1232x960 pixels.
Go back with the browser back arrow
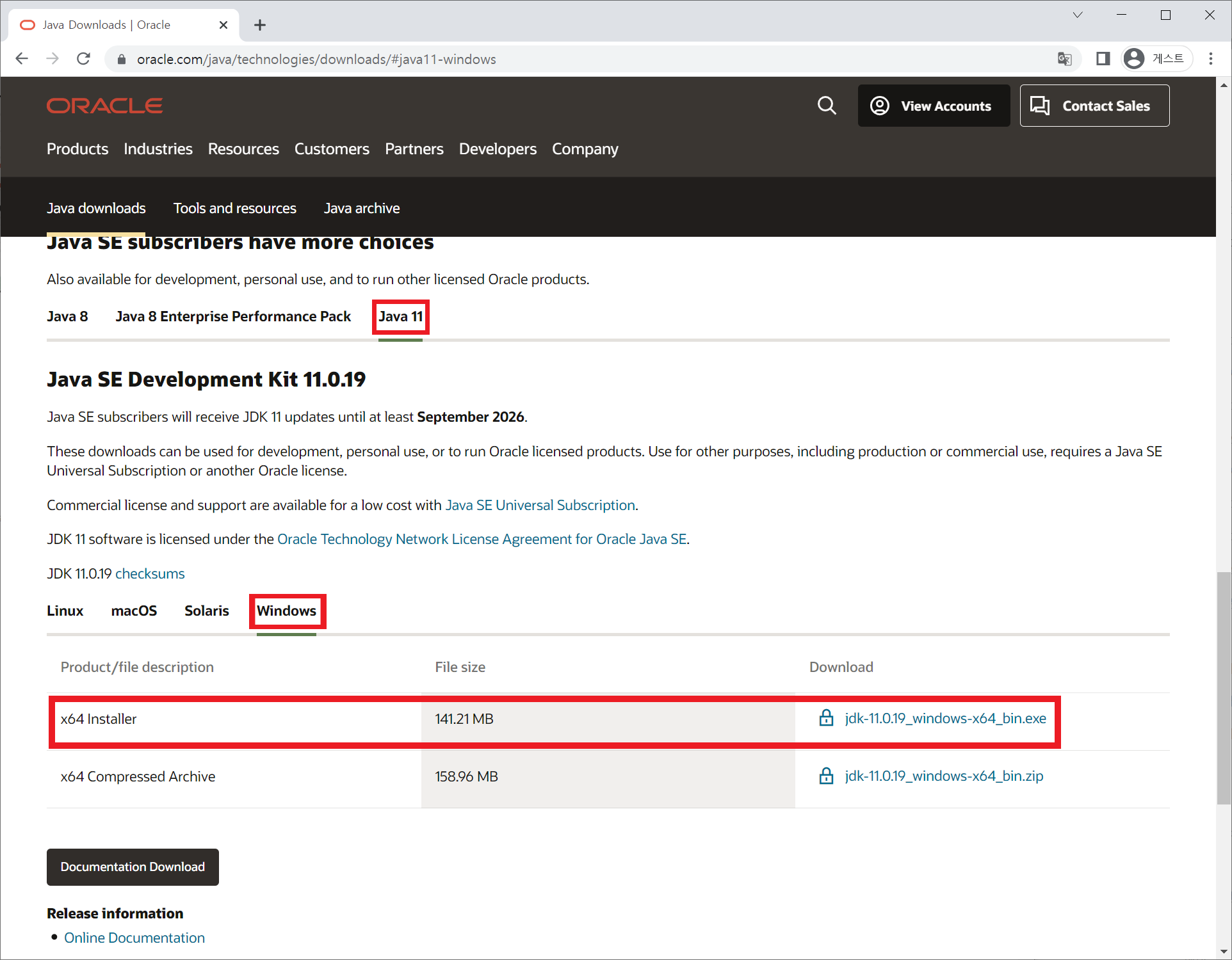tap(22, 59)
